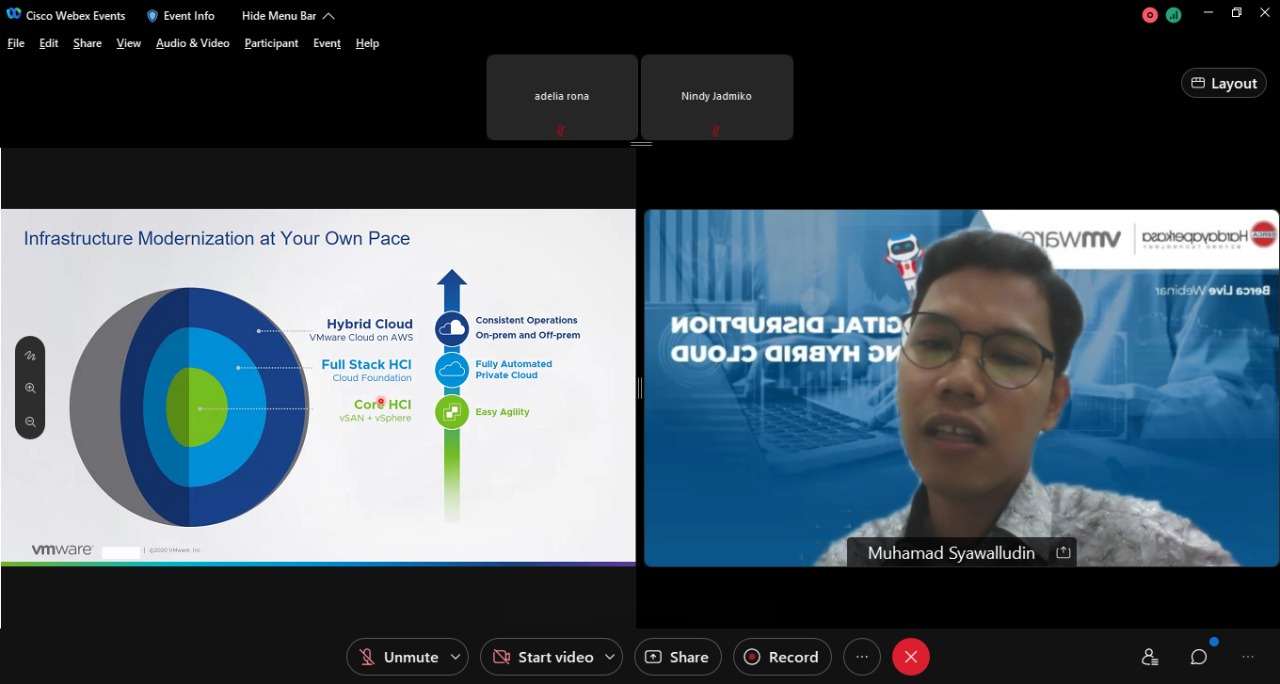Viewport: 1280px width, 684px height.
Task: Click the red recording indicator icon
Action: click(1150, 15)
